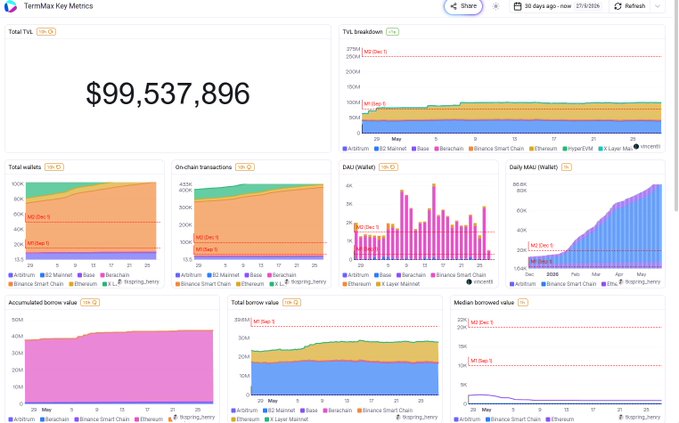Click the M1 (Sep 1) marker in TVL breakdown
The image size is (679, 423).
tap(375, 104)
